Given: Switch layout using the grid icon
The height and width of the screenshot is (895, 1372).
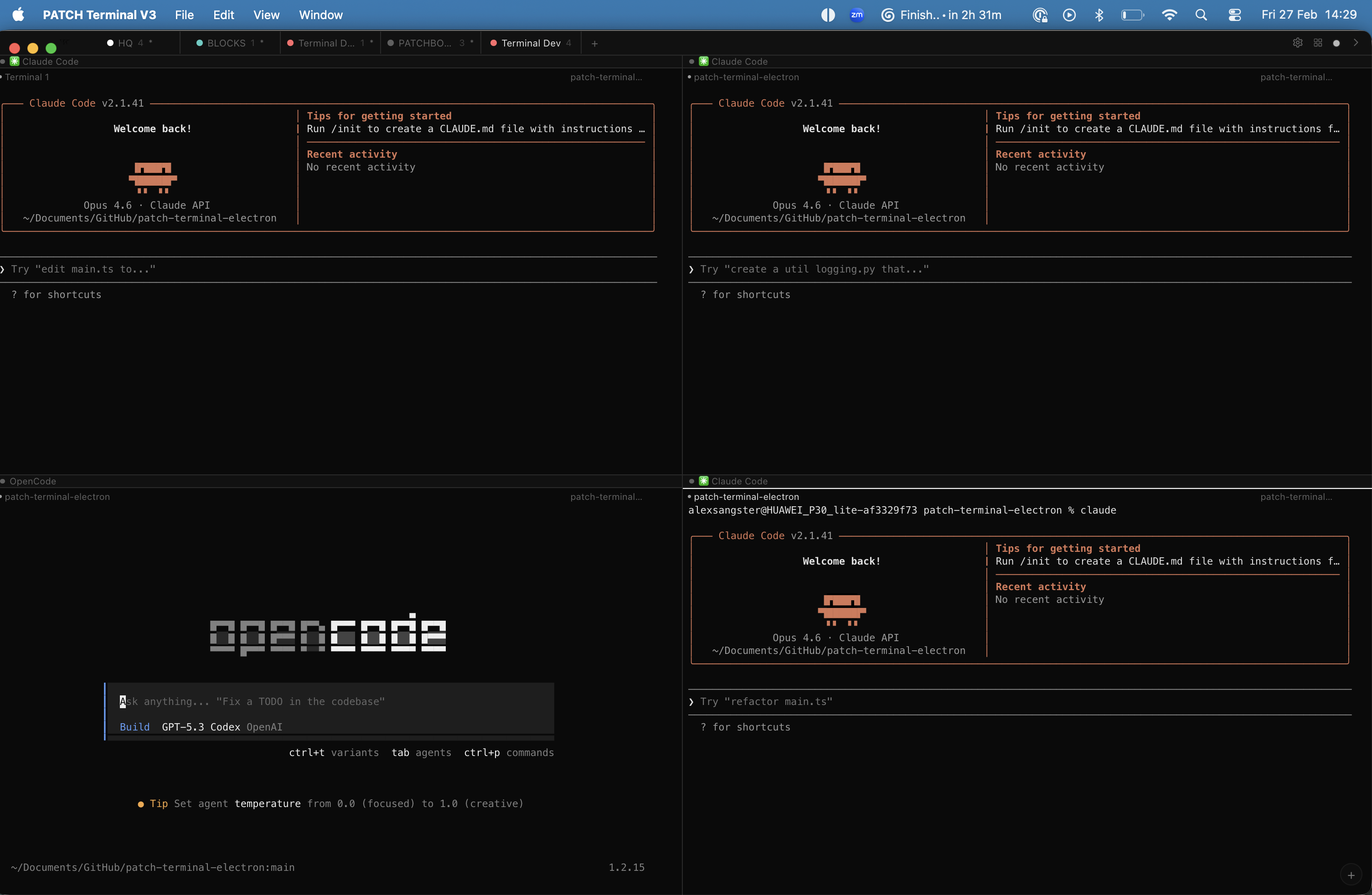Looking at the screenshot, I should pos(1318,43).
